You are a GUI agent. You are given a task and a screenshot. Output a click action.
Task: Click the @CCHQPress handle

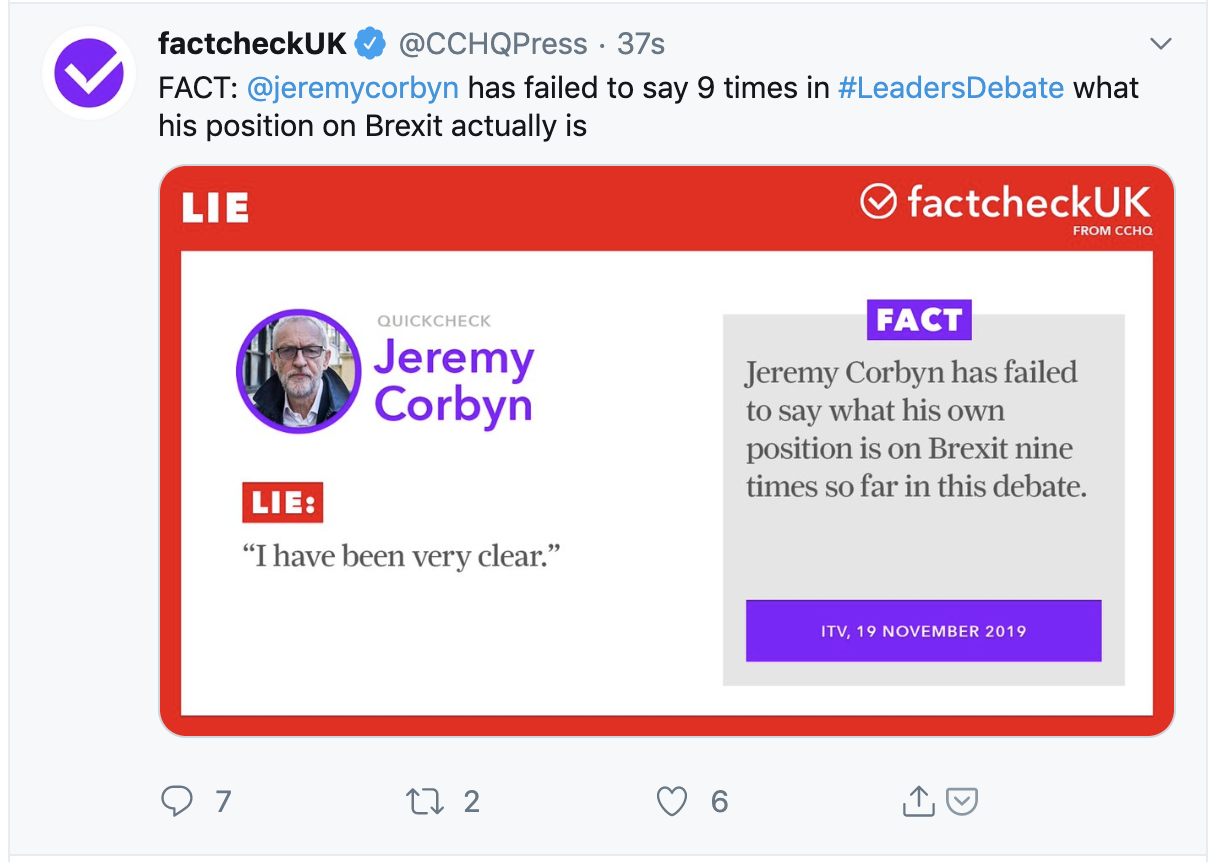point(493,44)
